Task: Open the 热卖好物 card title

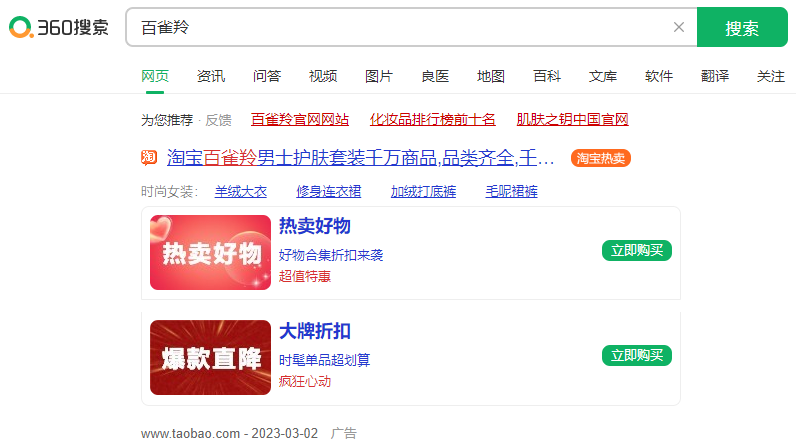Action: click(x=315, y=226)
